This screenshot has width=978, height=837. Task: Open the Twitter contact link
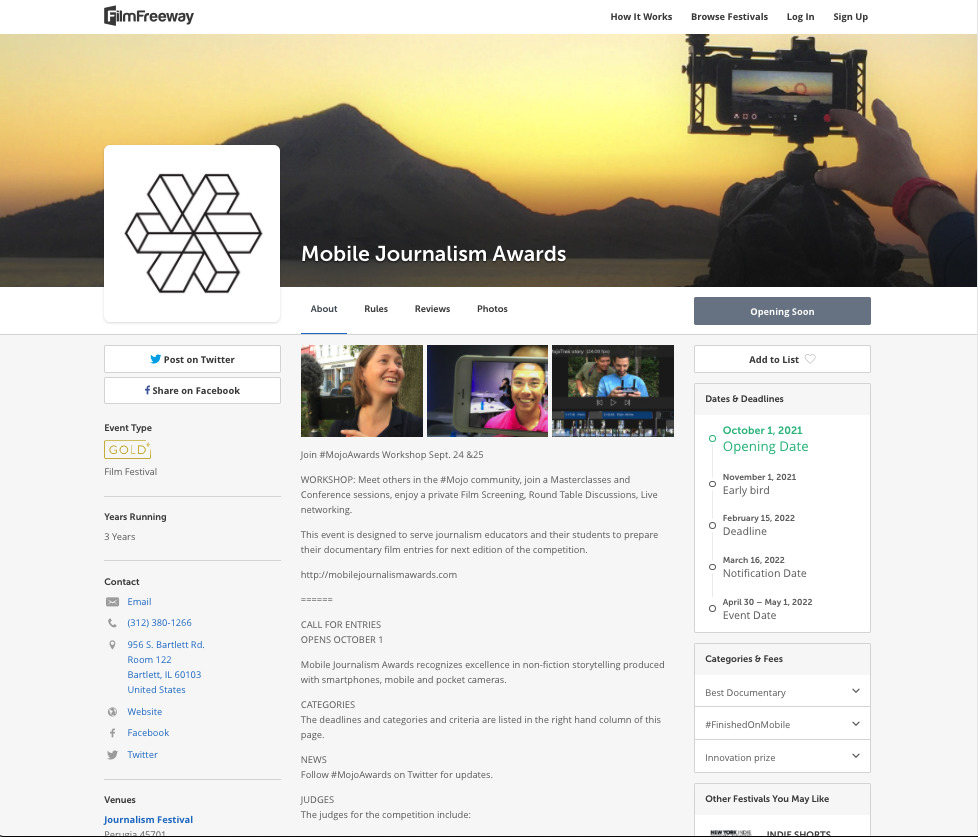142,755
